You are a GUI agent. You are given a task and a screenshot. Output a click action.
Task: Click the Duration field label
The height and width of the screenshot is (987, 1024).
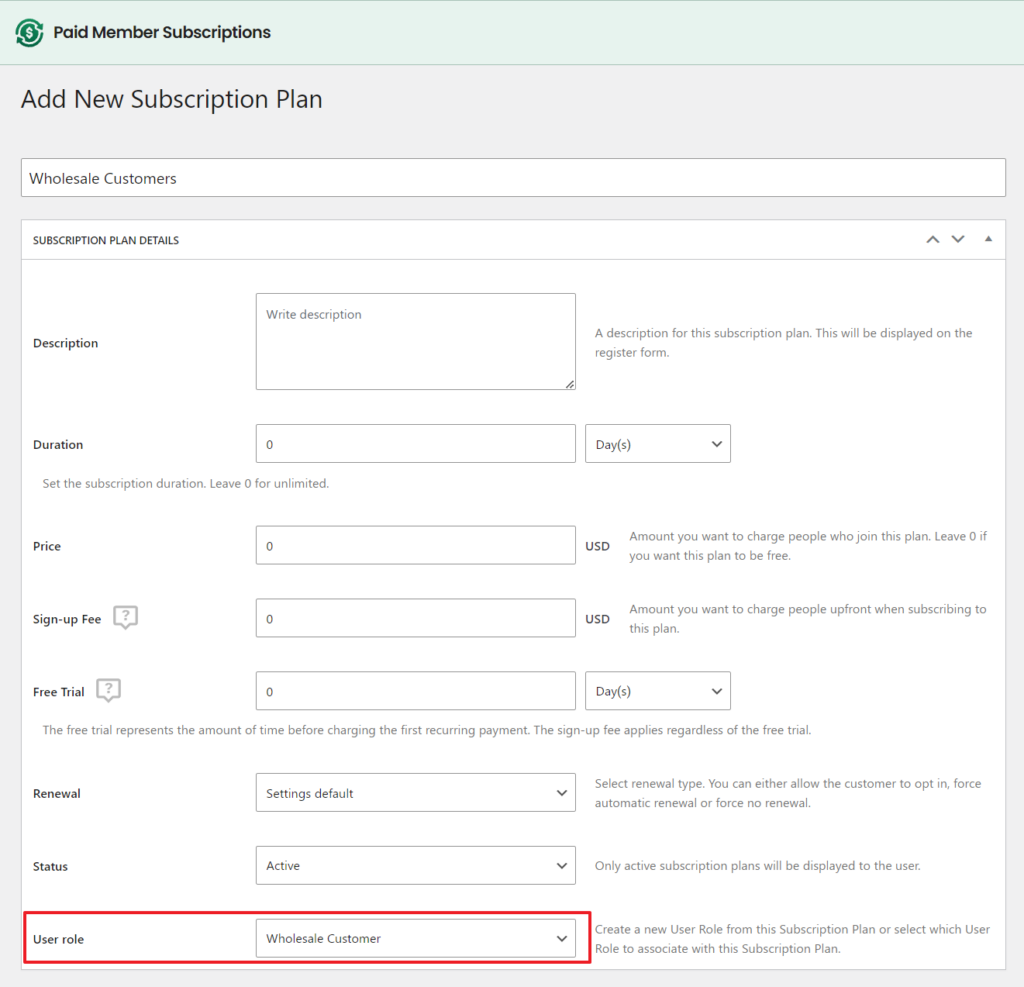[58, 445]
